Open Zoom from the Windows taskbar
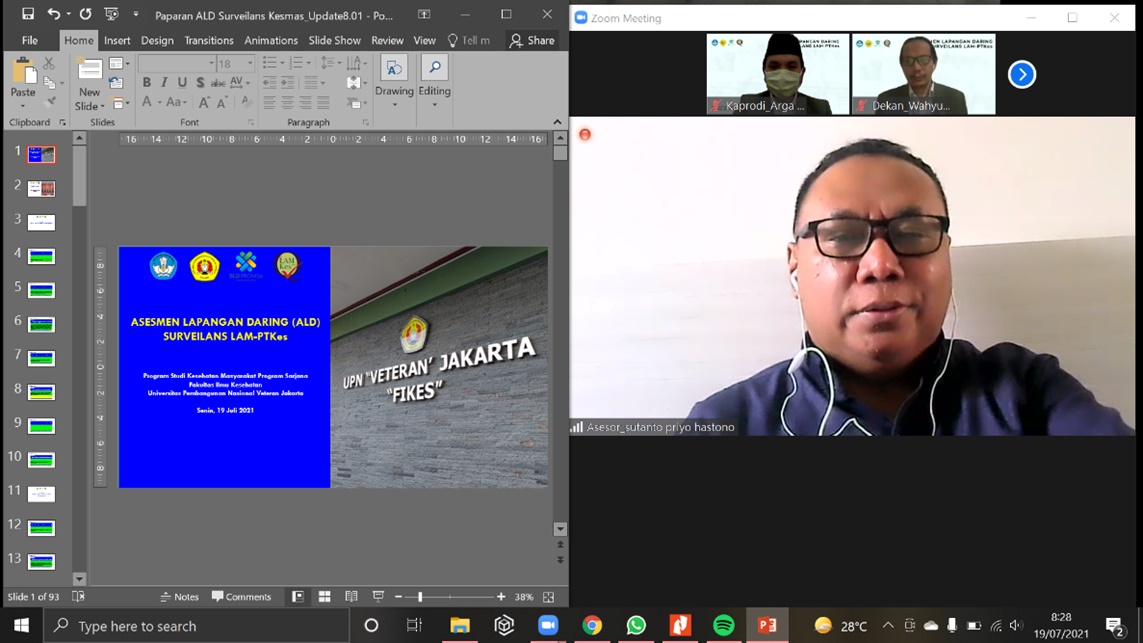1143x643 pixels. (548, 625)
